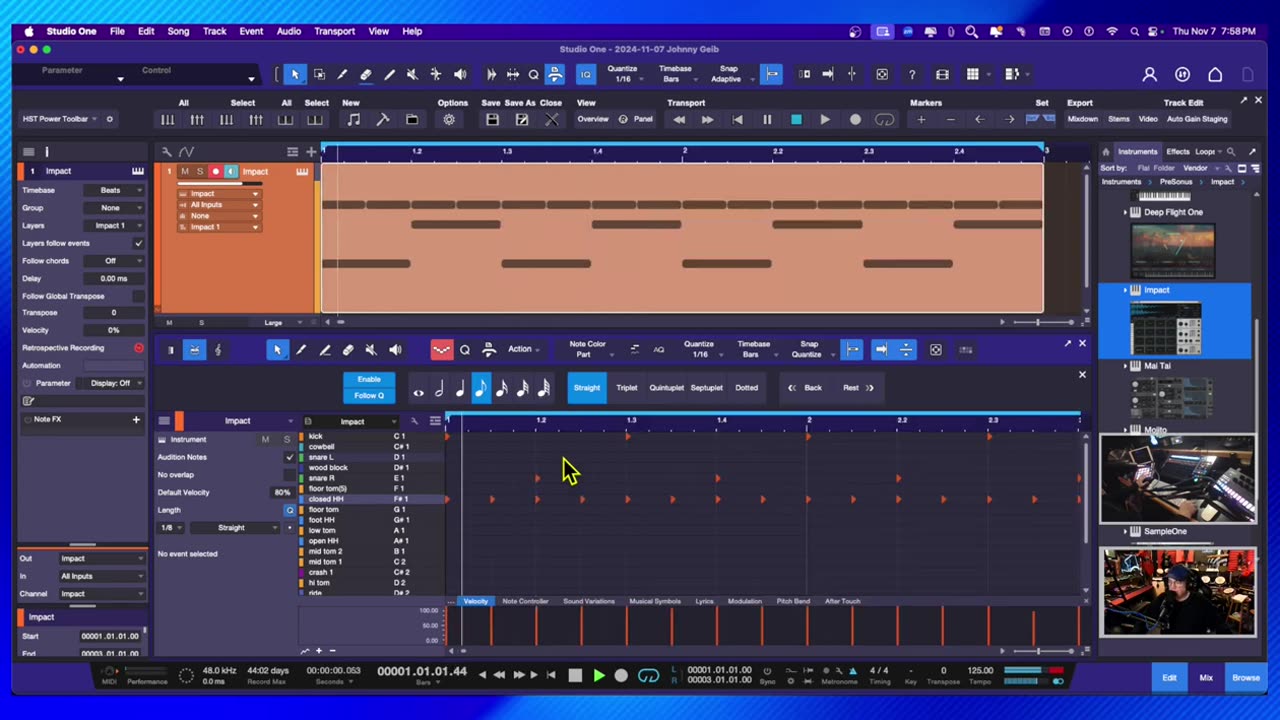
Task: Click the IQ input quantize button
Action: [x=586, y=74]
